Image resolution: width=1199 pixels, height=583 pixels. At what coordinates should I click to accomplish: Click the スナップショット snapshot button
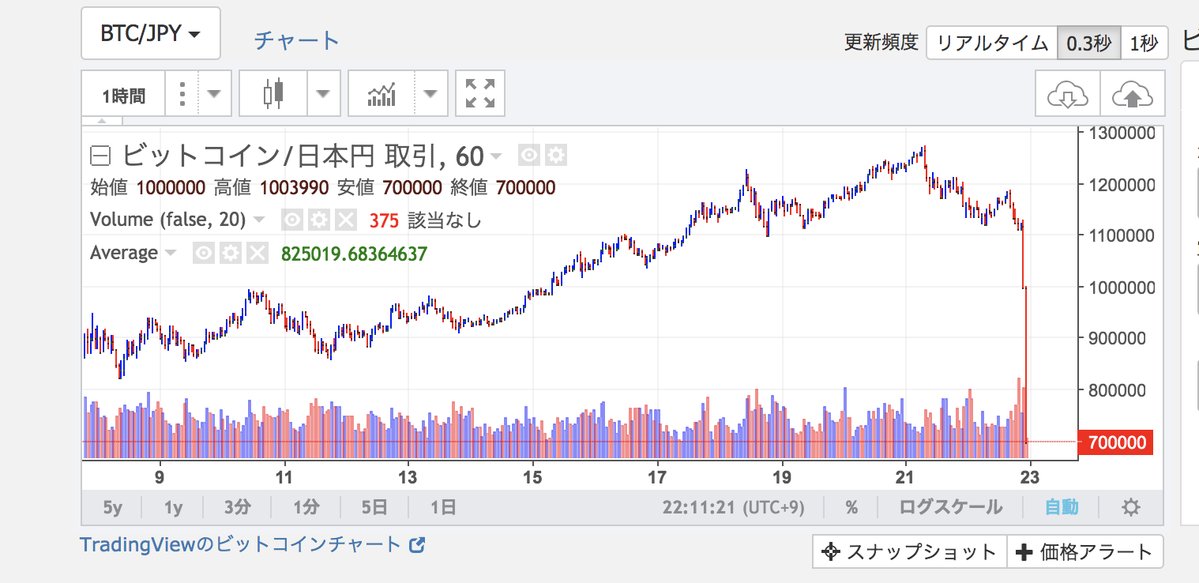click(909, 552)
